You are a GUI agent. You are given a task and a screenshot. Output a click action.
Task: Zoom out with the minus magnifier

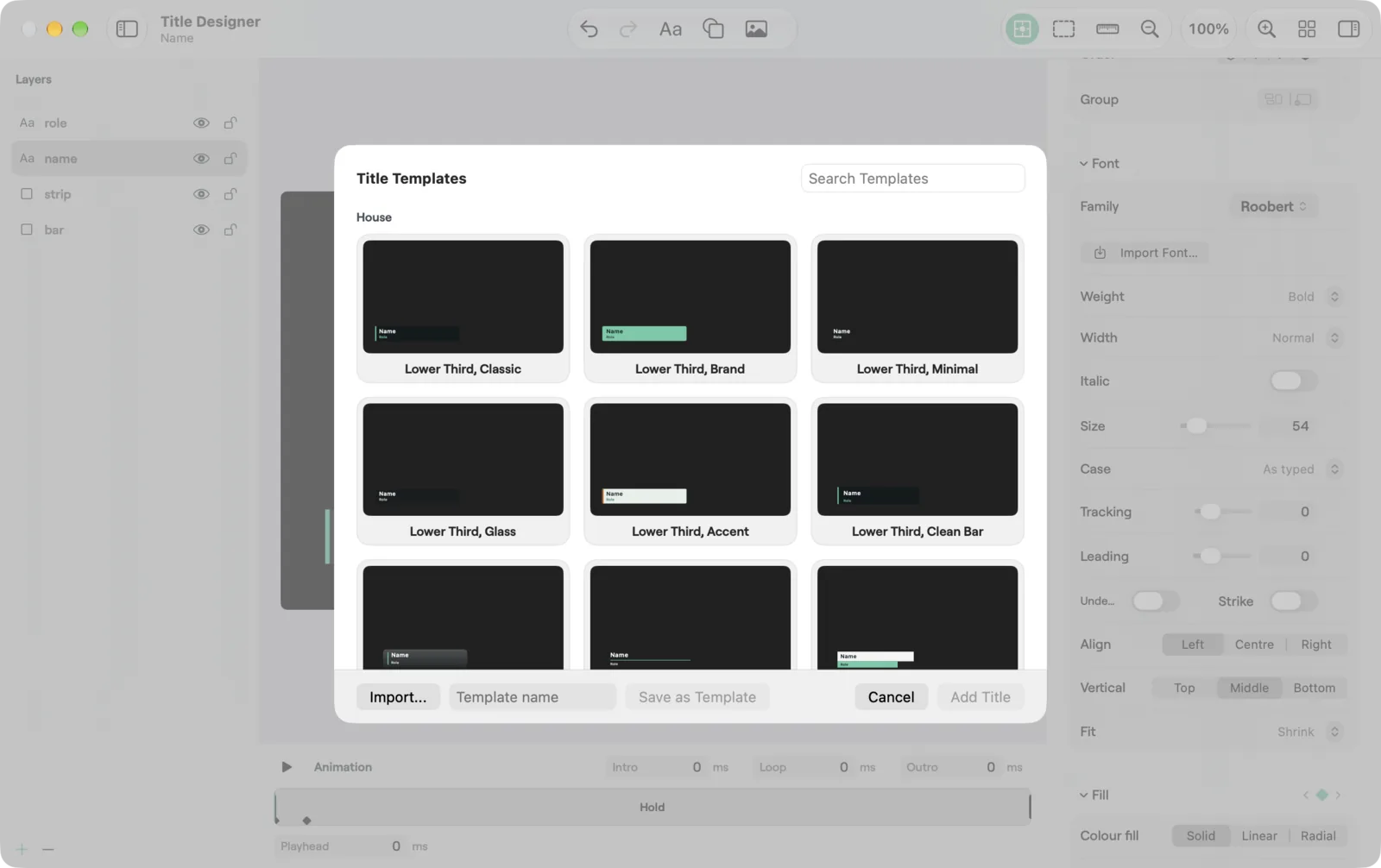click(1150, 28)
